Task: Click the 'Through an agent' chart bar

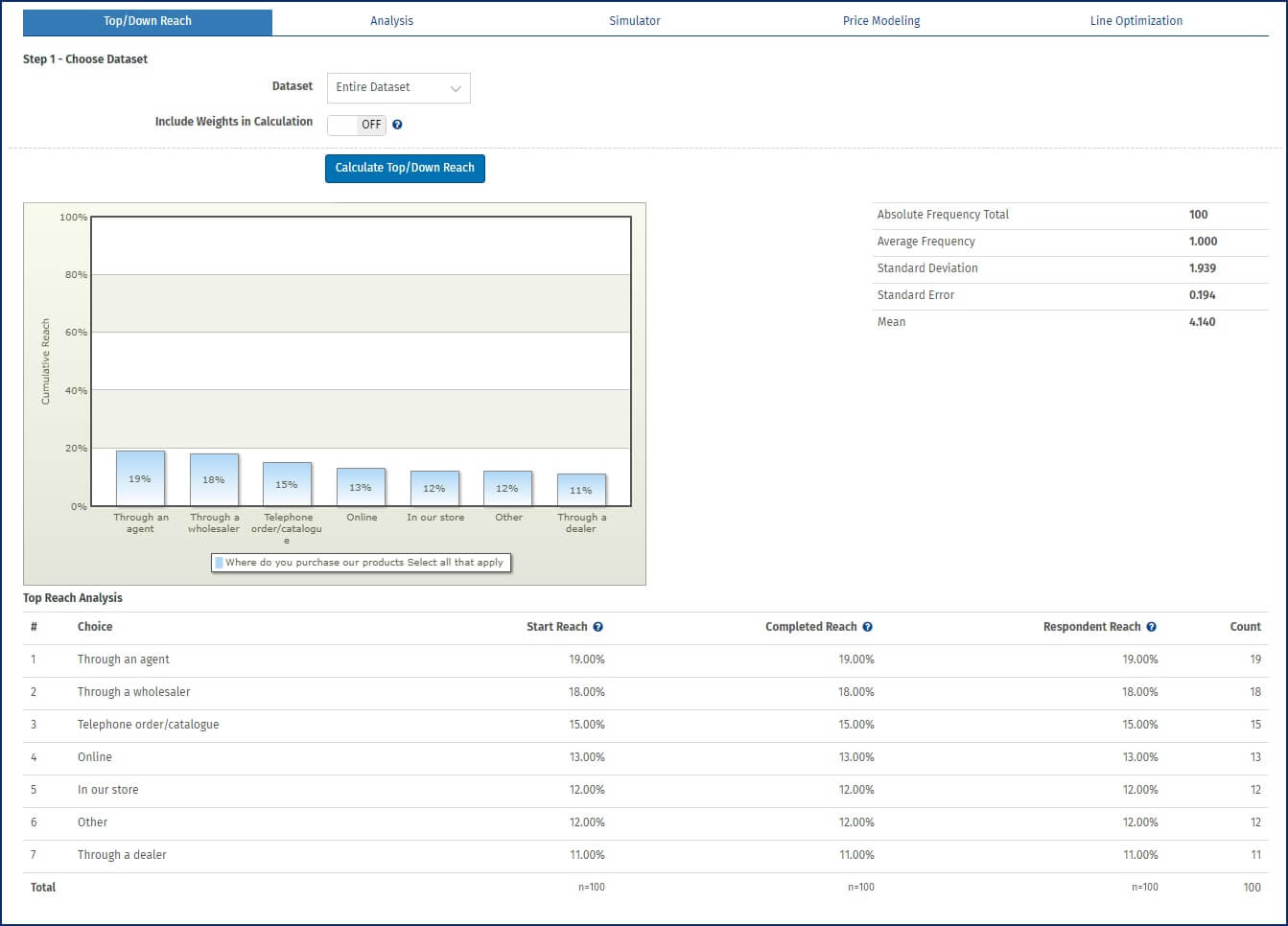Action: pyautogui.click(x=140, y=478)
